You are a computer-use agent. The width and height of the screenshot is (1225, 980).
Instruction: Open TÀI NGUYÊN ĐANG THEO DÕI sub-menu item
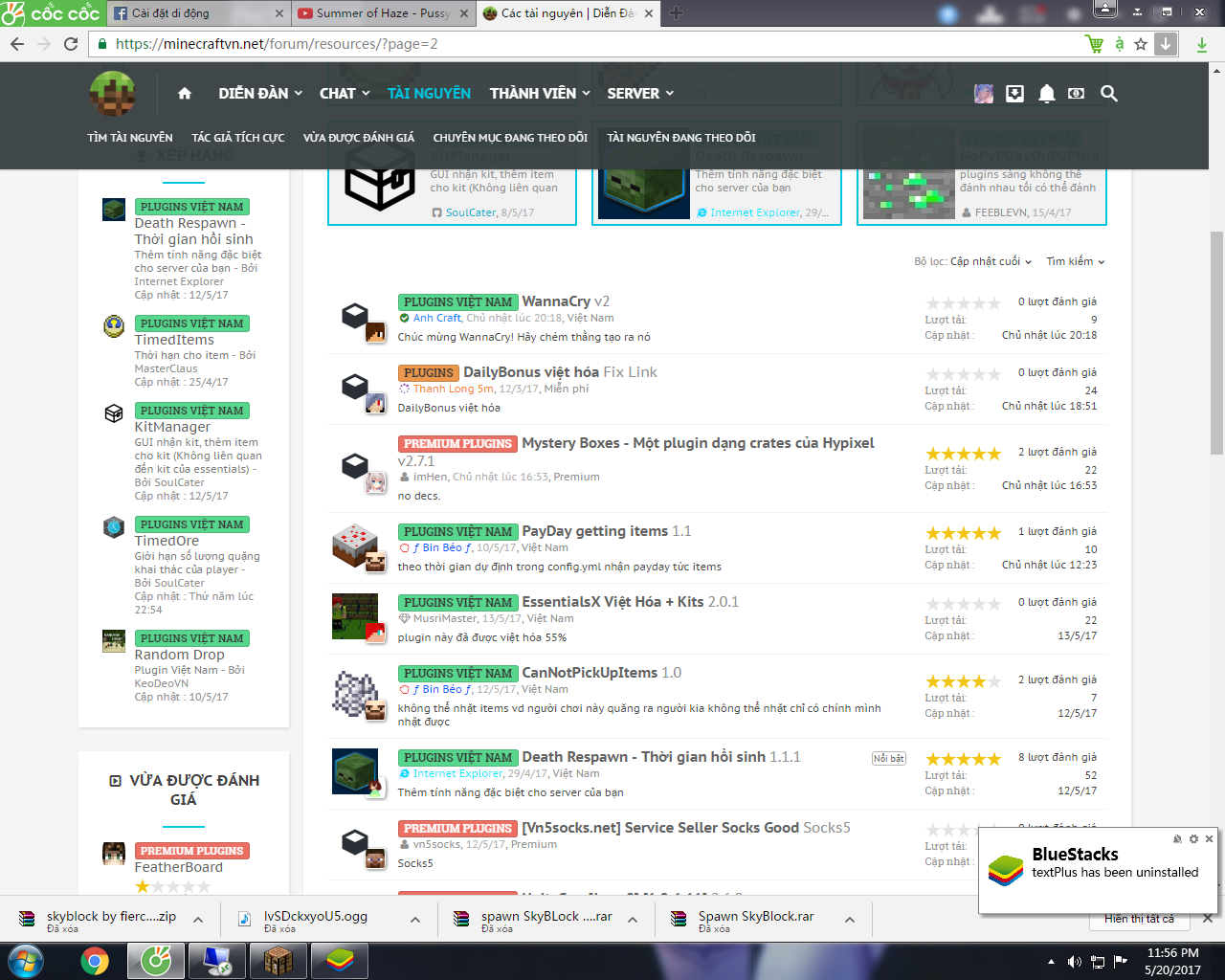tap(681, 138)
